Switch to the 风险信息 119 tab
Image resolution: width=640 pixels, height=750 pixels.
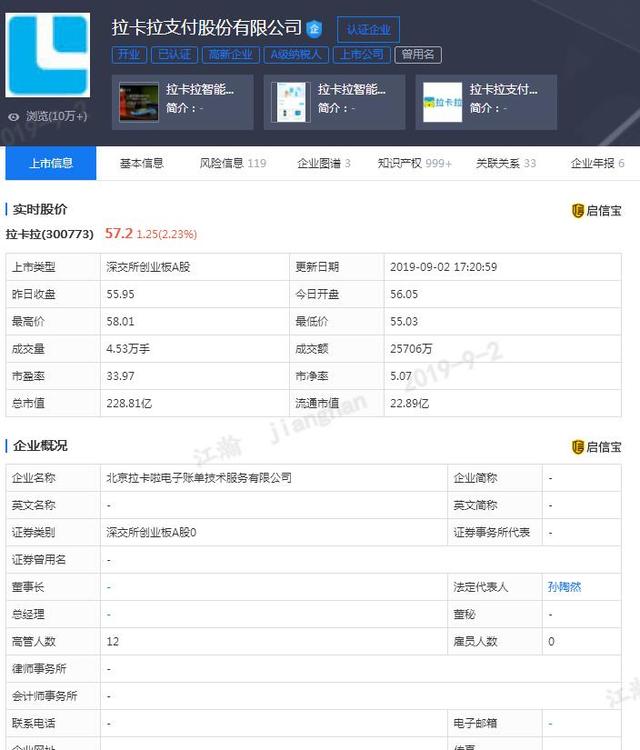(233, 164)
